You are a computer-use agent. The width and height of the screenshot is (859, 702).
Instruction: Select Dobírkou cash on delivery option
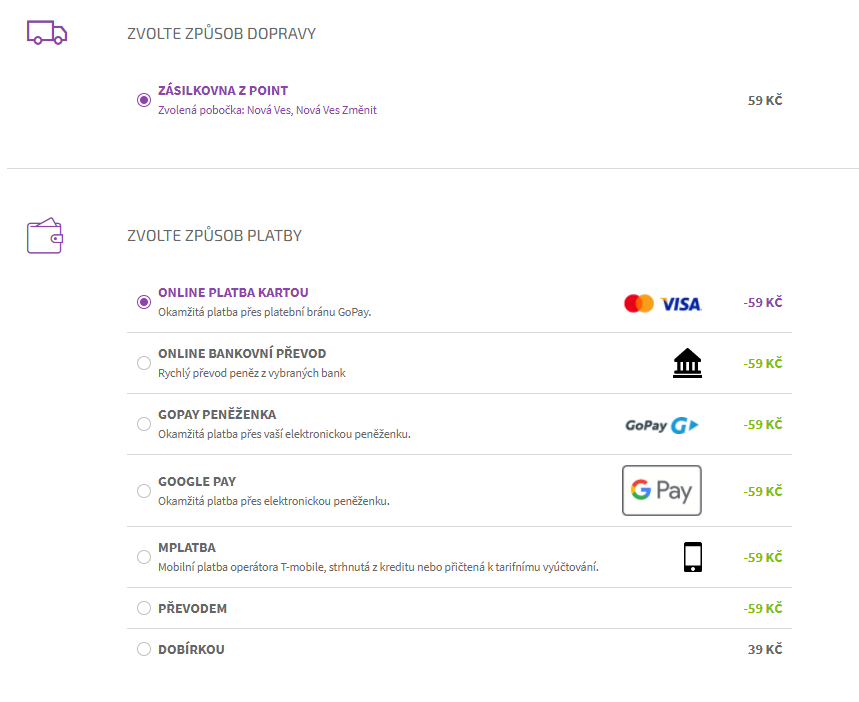(x=144, y=649)
